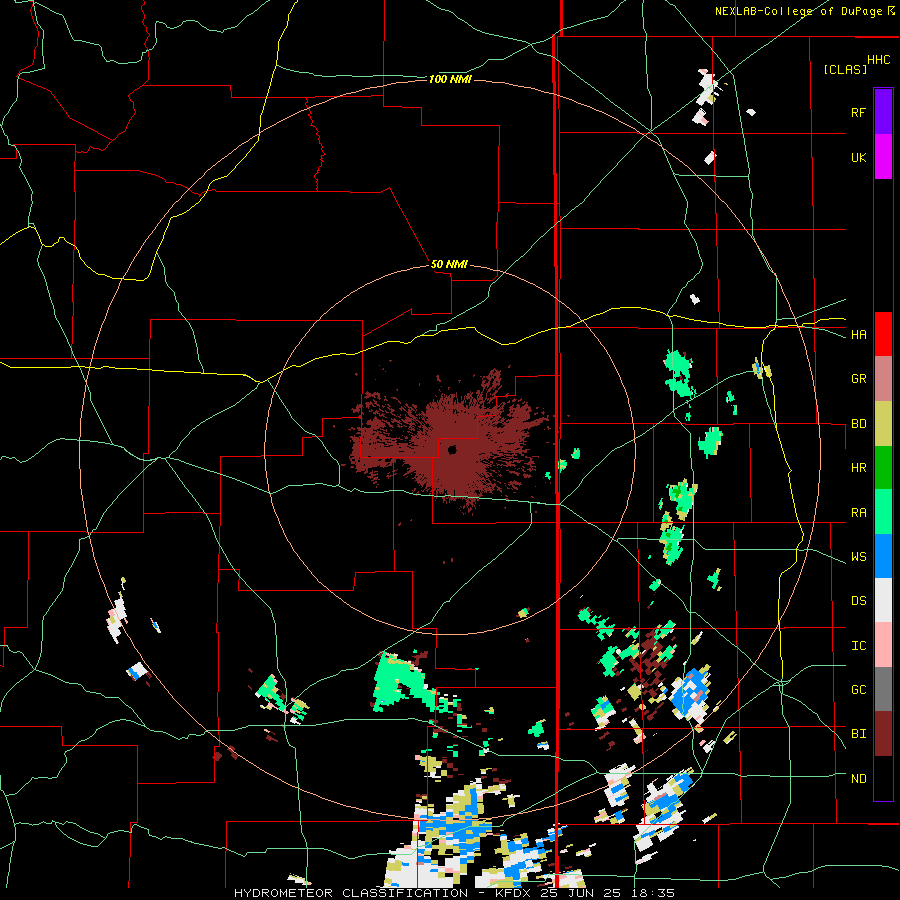Click the gray GC color swatch
This screenshot has width=900, height=900.
pyautogui.click(x=883, y=689)
